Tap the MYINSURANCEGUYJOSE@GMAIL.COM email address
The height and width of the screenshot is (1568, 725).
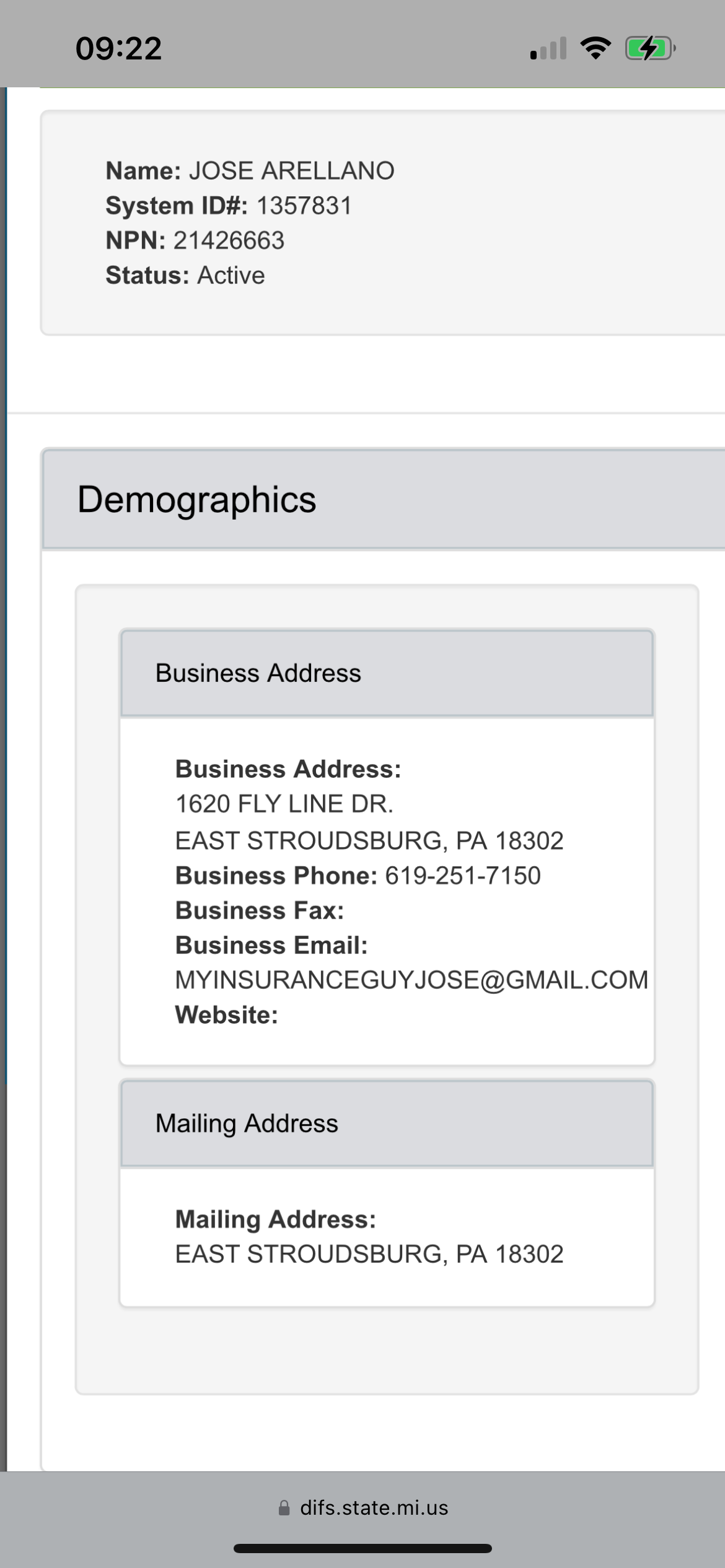point(411,980)
